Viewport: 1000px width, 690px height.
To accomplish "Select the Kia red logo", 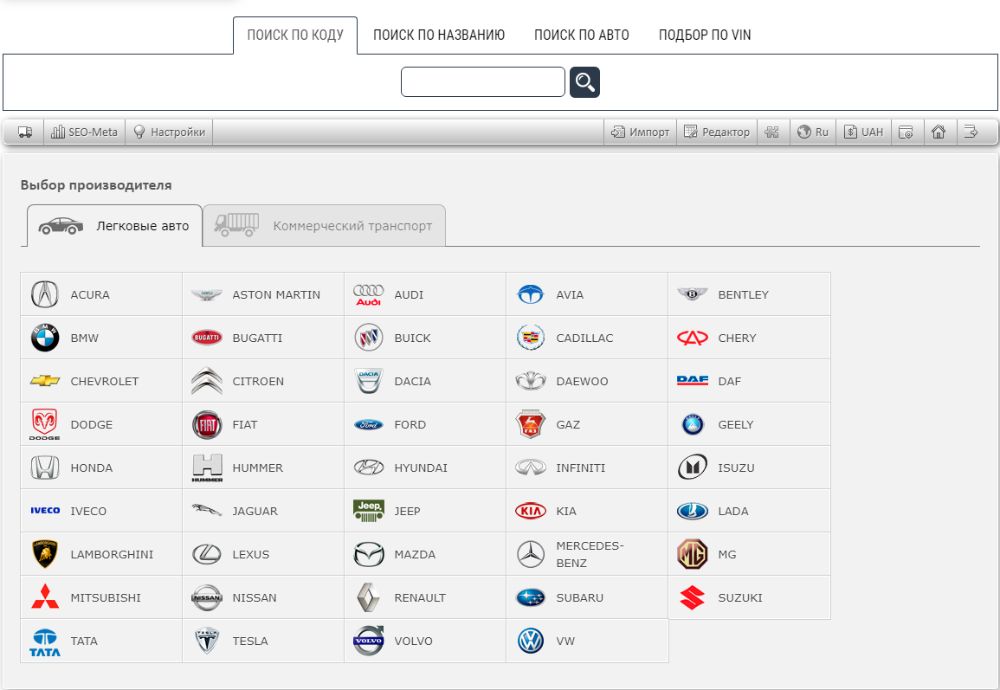I will [531, 511].
